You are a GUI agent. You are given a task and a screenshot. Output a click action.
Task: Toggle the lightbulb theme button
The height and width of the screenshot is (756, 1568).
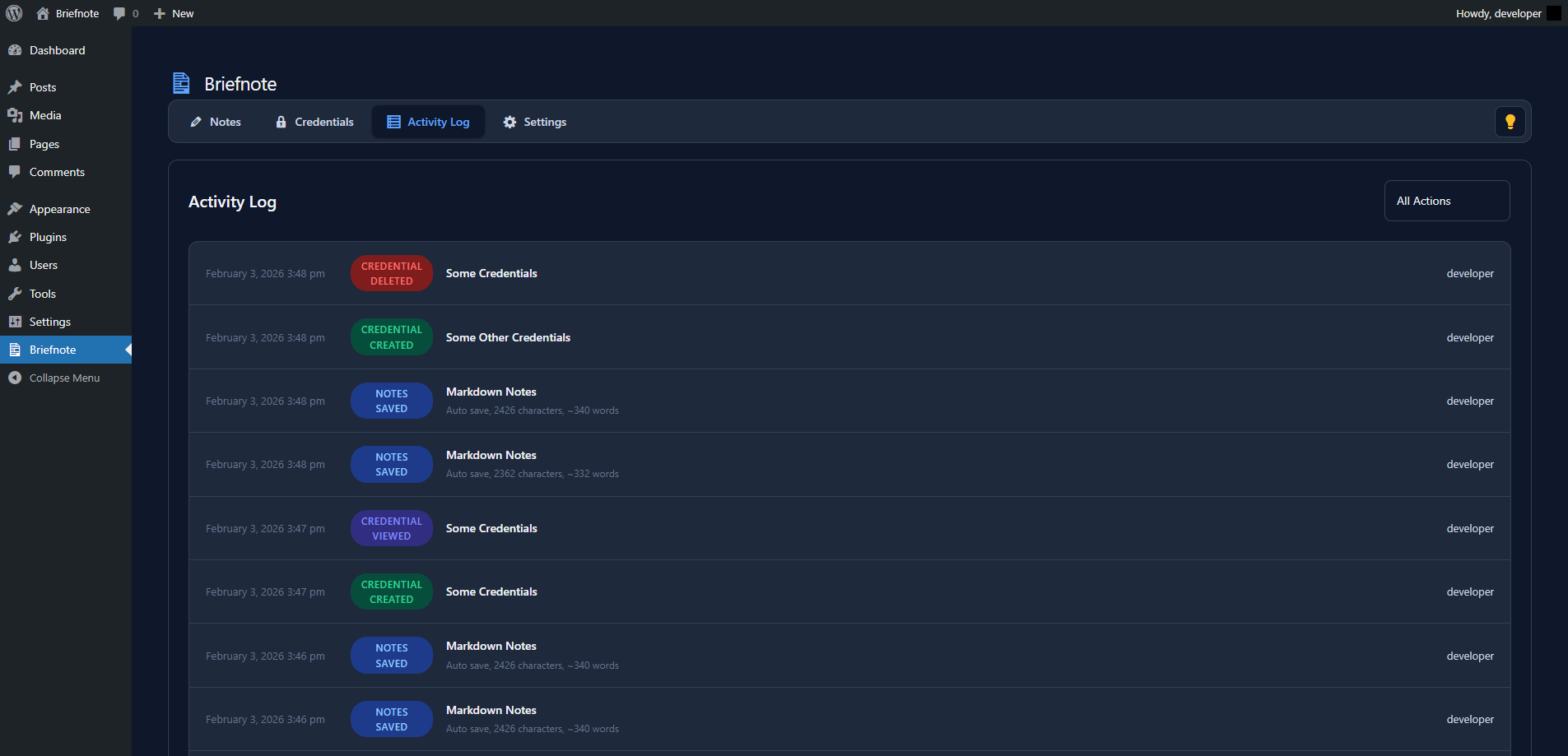click(1510, 122)
